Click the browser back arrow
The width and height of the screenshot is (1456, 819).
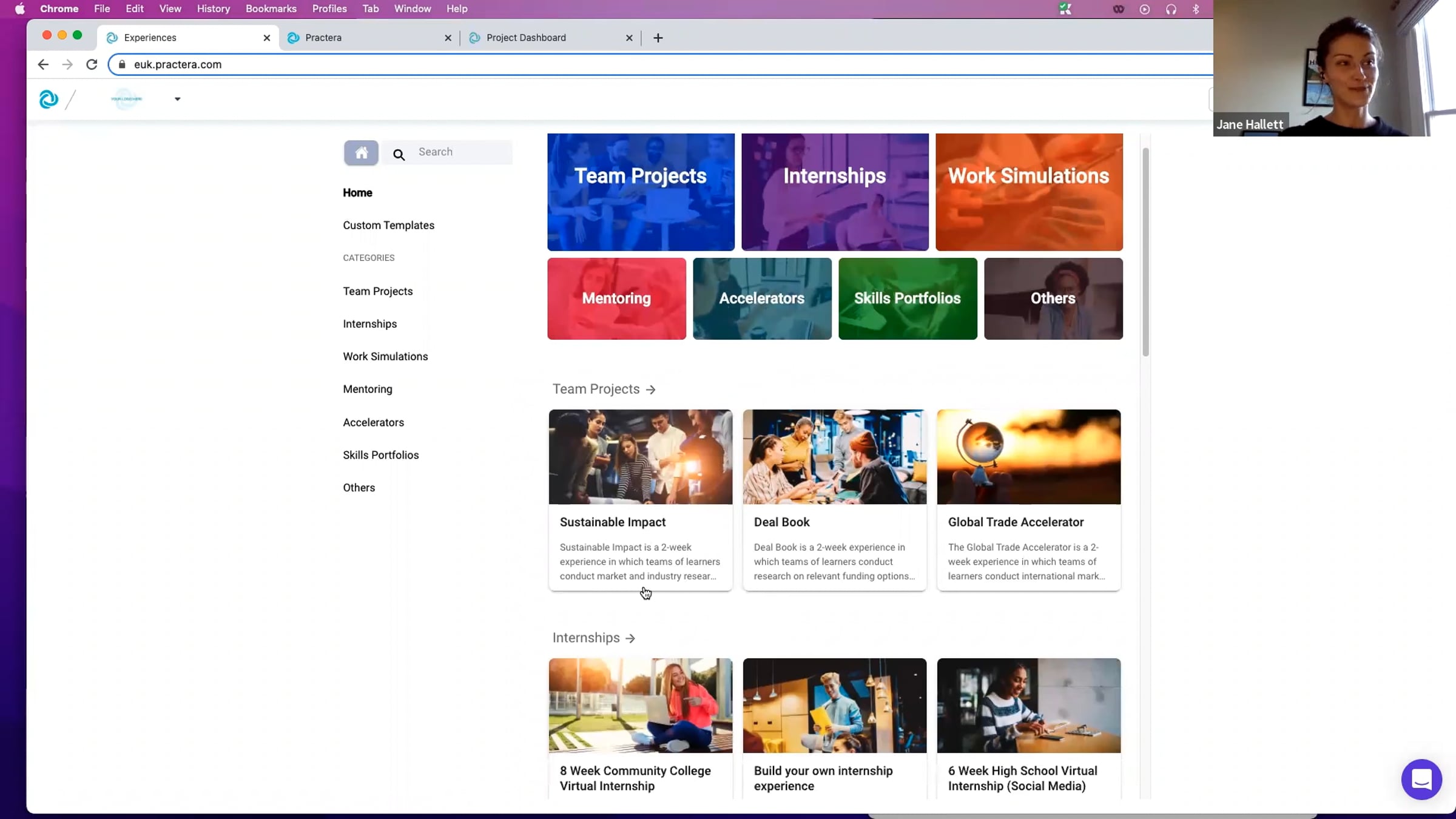tap(42, 64)
